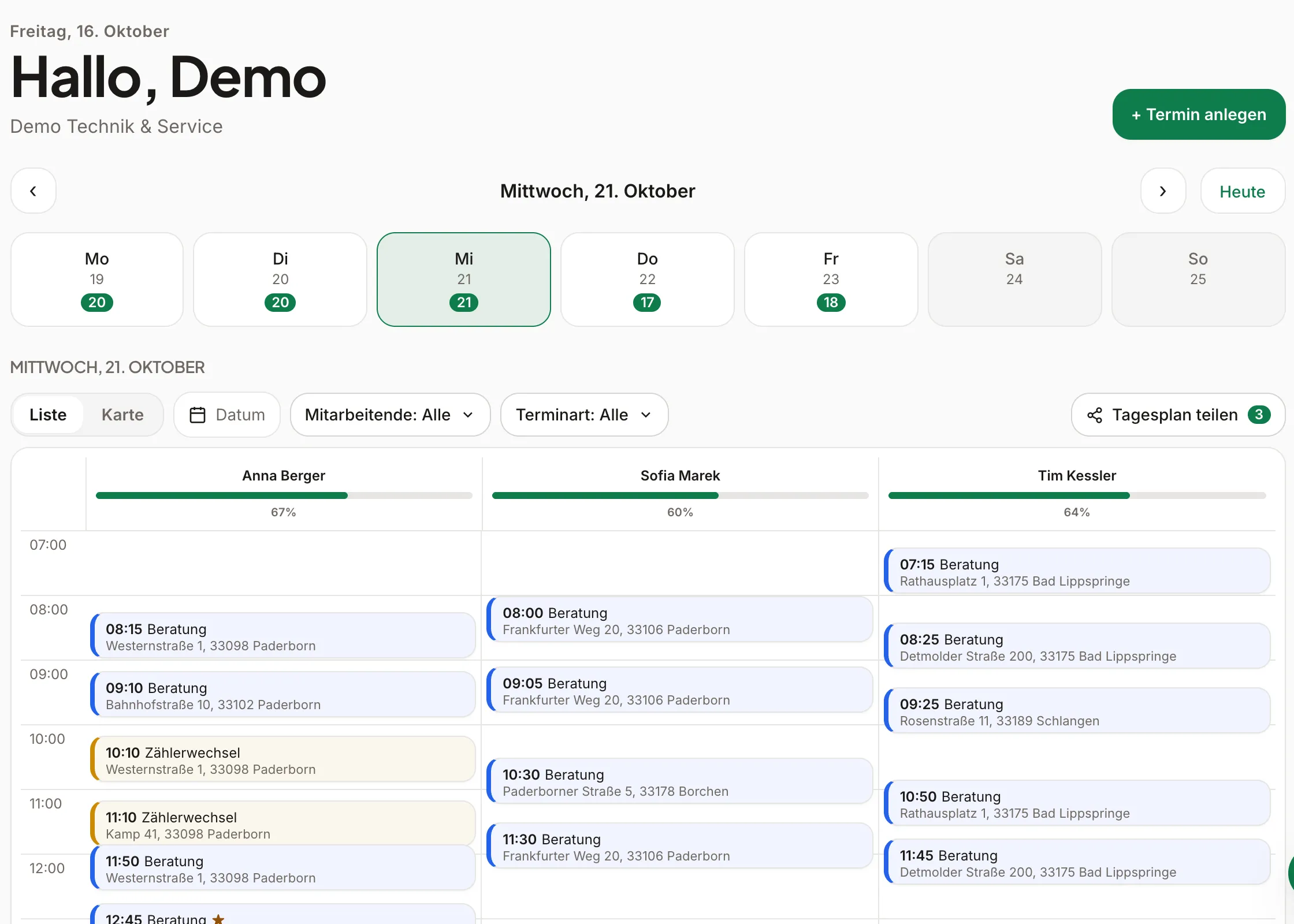Select Saturday 24 day card
1294x924 pixels.
pyautogui.click(x=1014, y=280)
